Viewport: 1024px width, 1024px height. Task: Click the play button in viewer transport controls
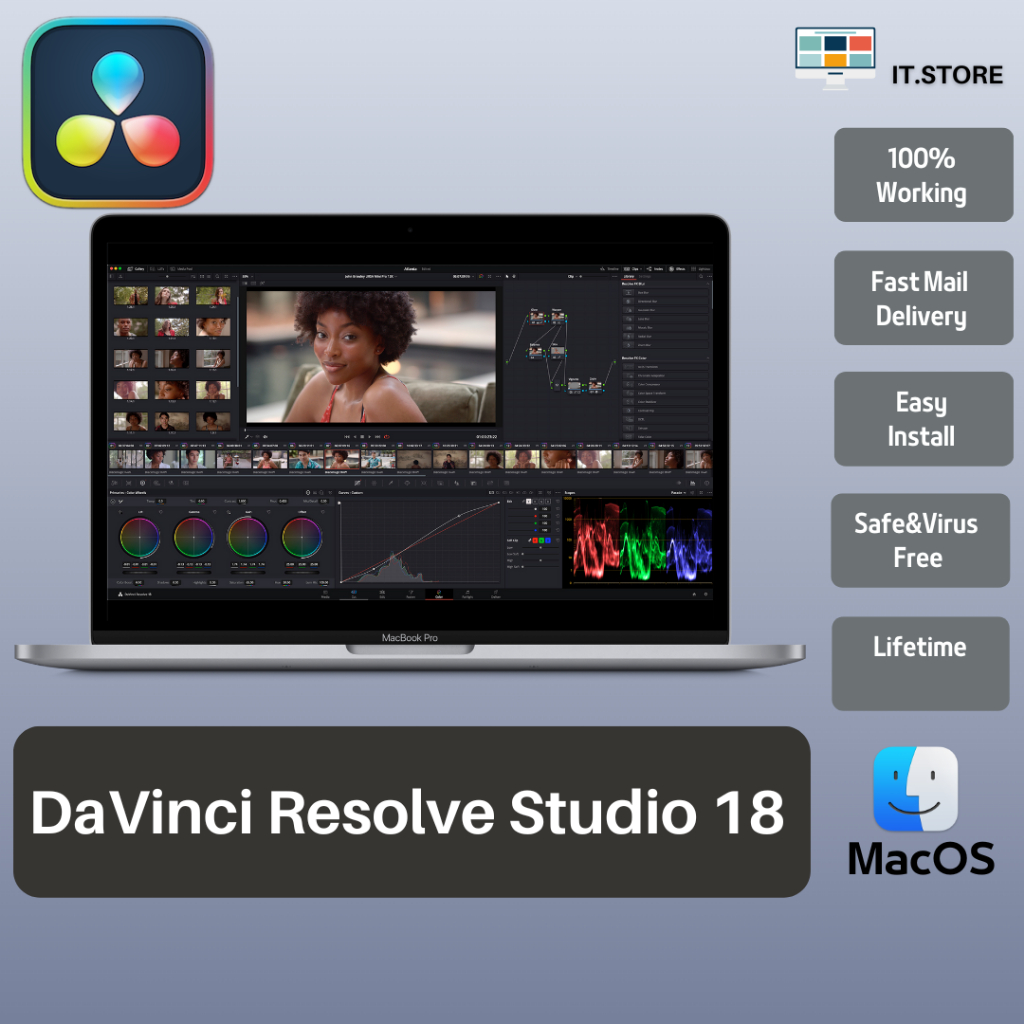pyautogui.click(x=369, y=437)
